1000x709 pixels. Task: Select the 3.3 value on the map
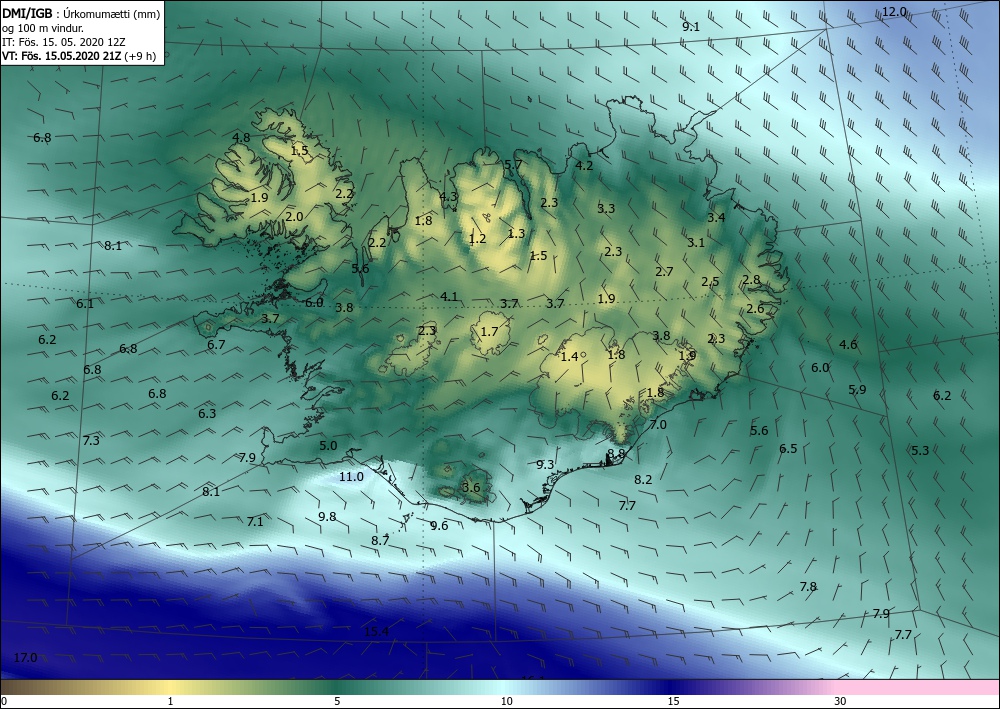click(x=606, y=208)
